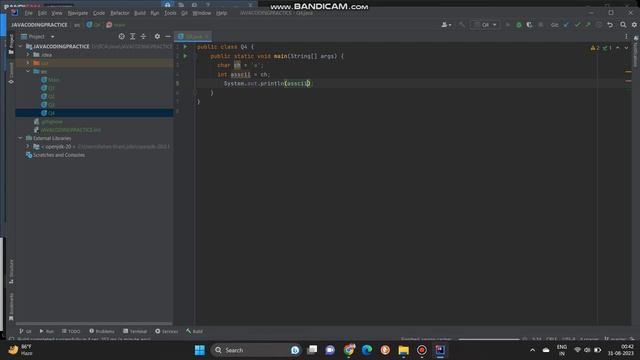
Task: Open the Help menu
Action: (221, 13)
